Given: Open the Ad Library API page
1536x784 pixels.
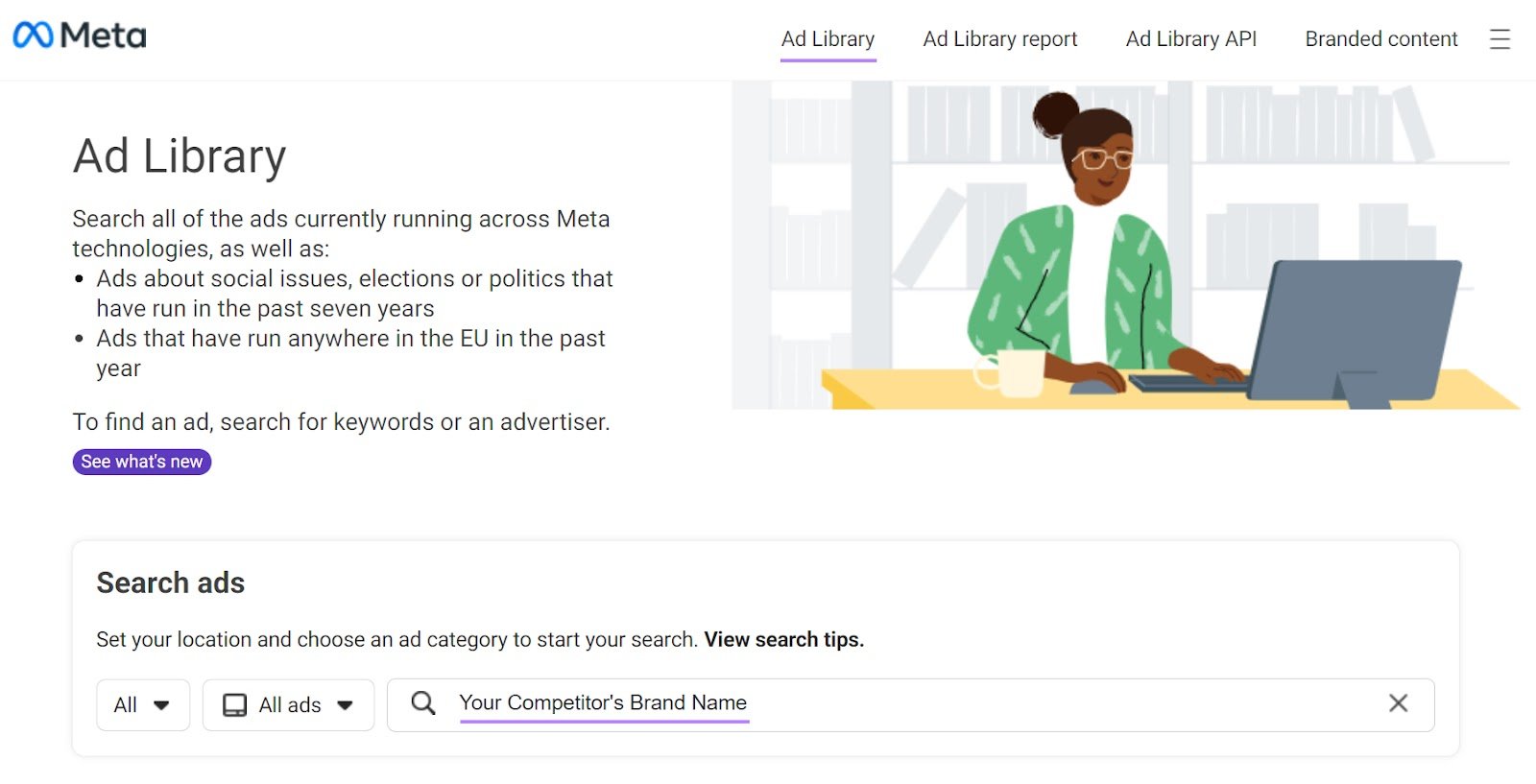Looking at the screenshot, I should tap(1190, 39).
